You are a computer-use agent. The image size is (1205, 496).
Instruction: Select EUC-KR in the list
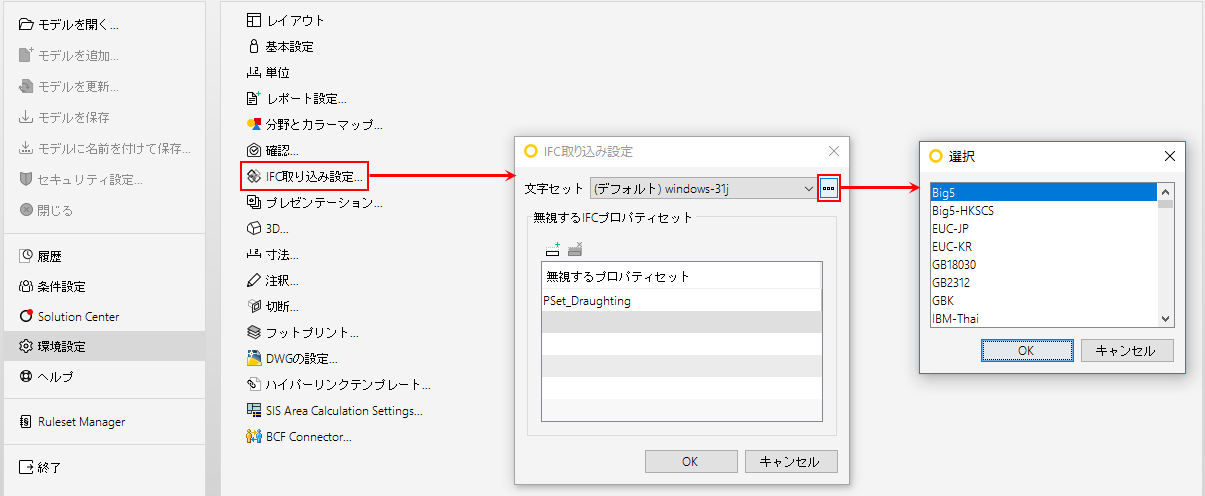(1044, 246)
